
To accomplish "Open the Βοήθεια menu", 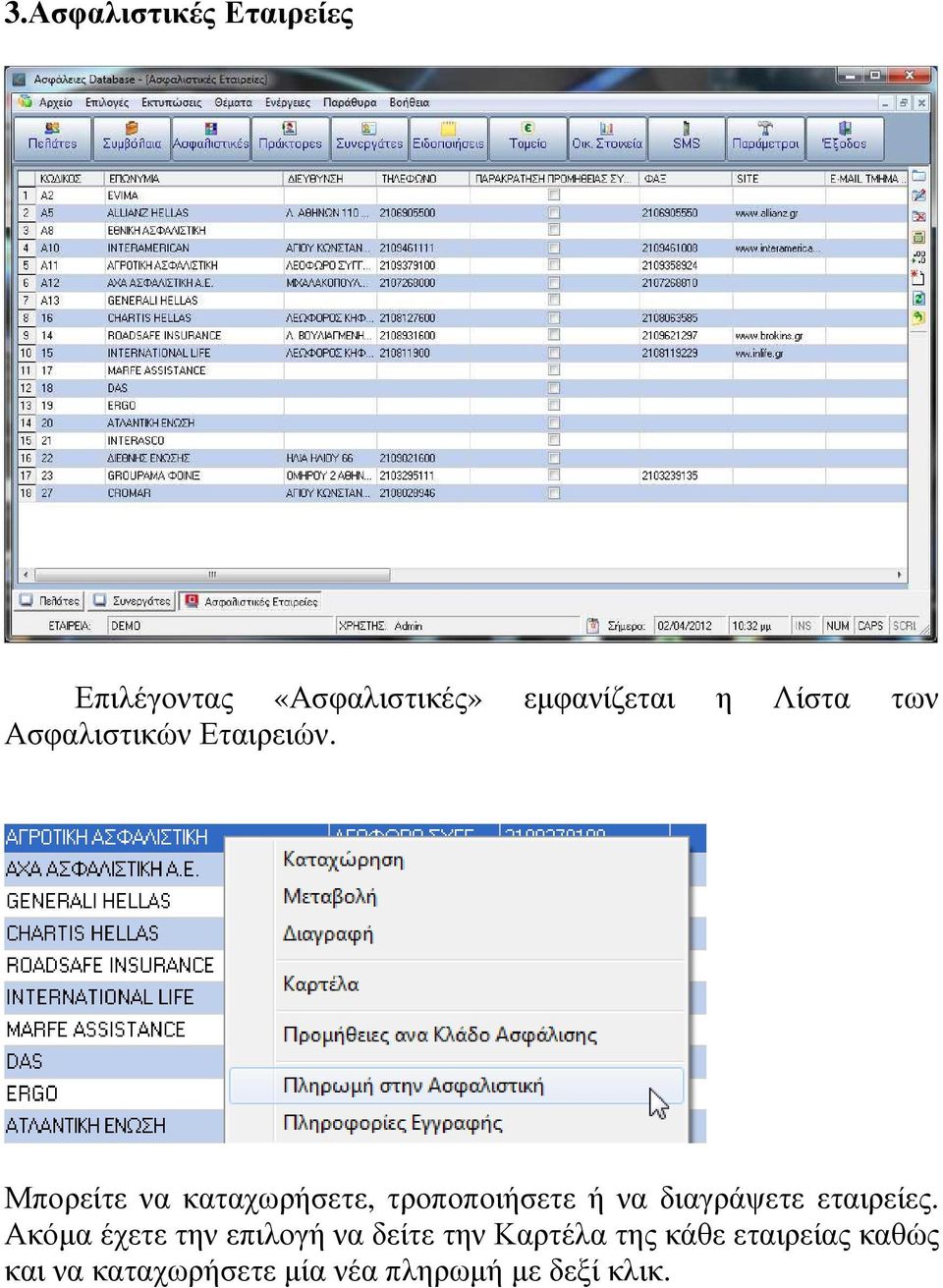I will [410, 102].
